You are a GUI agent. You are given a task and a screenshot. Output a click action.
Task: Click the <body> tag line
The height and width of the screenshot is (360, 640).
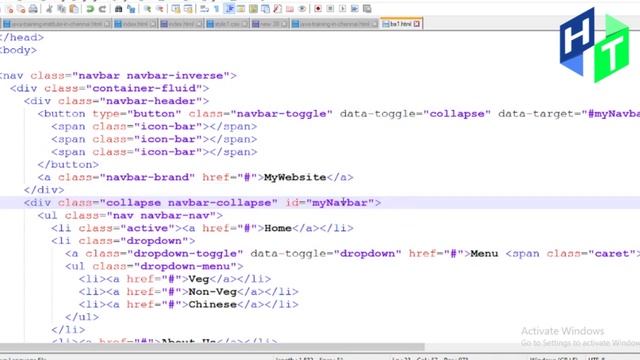[x=18, y=50]
